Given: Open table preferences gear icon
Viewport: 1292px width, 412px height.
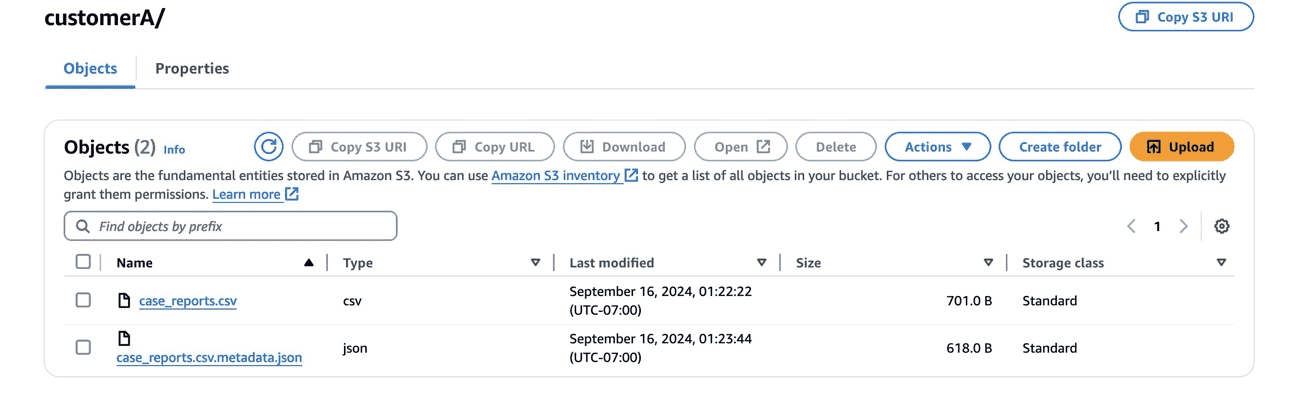Looking at the screenshot, I should 1221,226.
